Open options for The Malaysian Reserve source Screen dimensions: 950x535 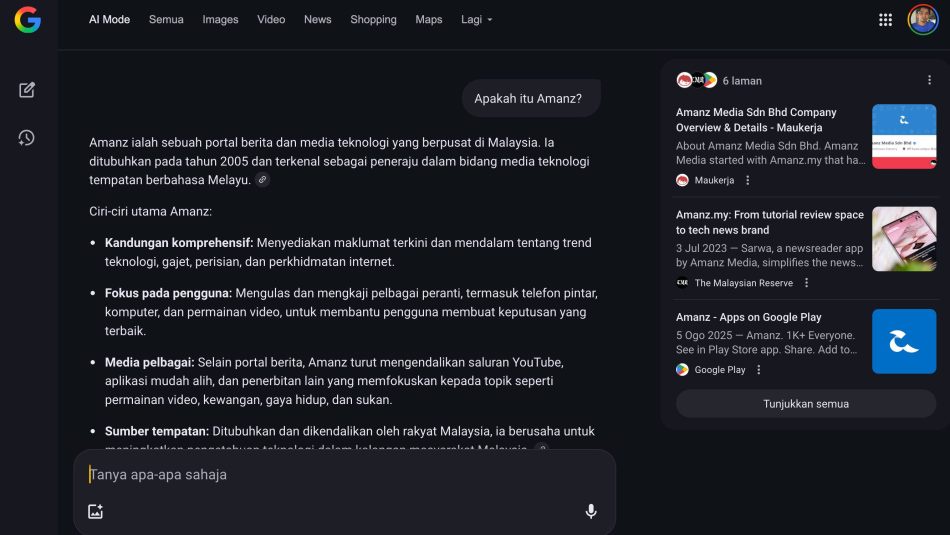click(x=806, y=283)
